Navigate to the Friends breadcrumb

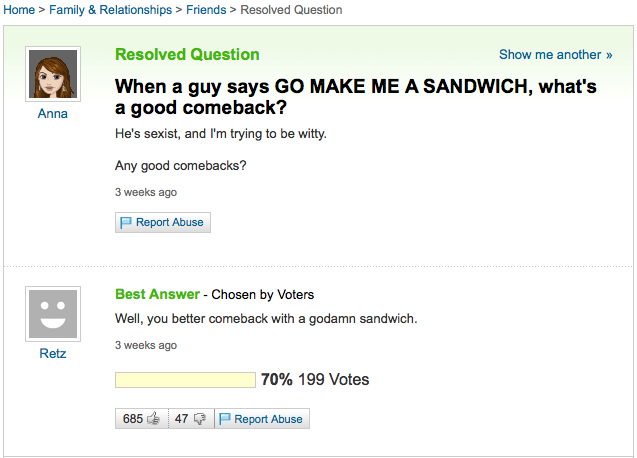click(x=206, y=10)
